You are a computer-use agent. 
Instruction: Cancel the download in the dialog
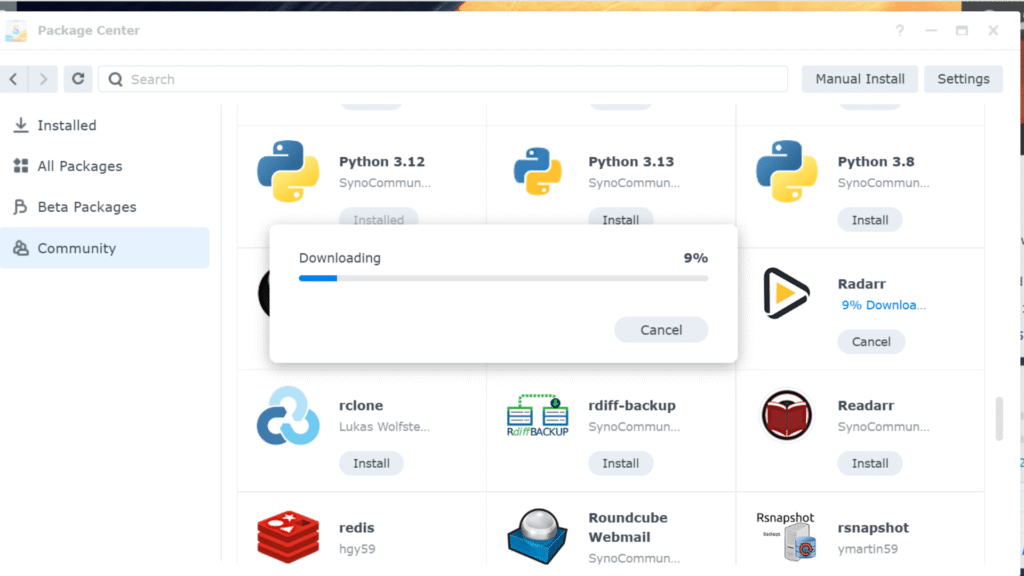661,330
